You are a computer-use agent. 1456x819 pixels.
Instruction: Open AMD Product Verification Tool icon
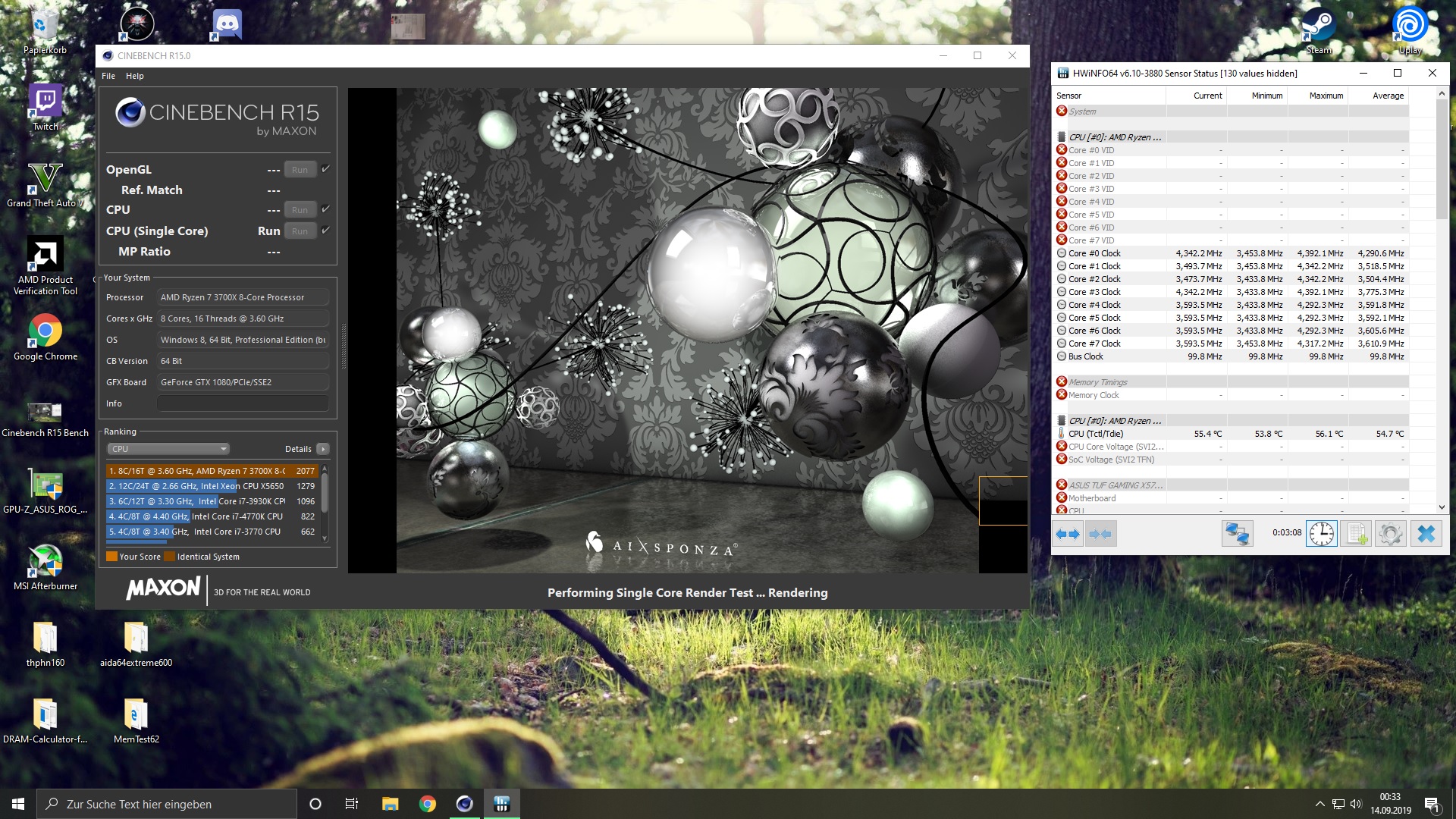click(x=45, y=265)
